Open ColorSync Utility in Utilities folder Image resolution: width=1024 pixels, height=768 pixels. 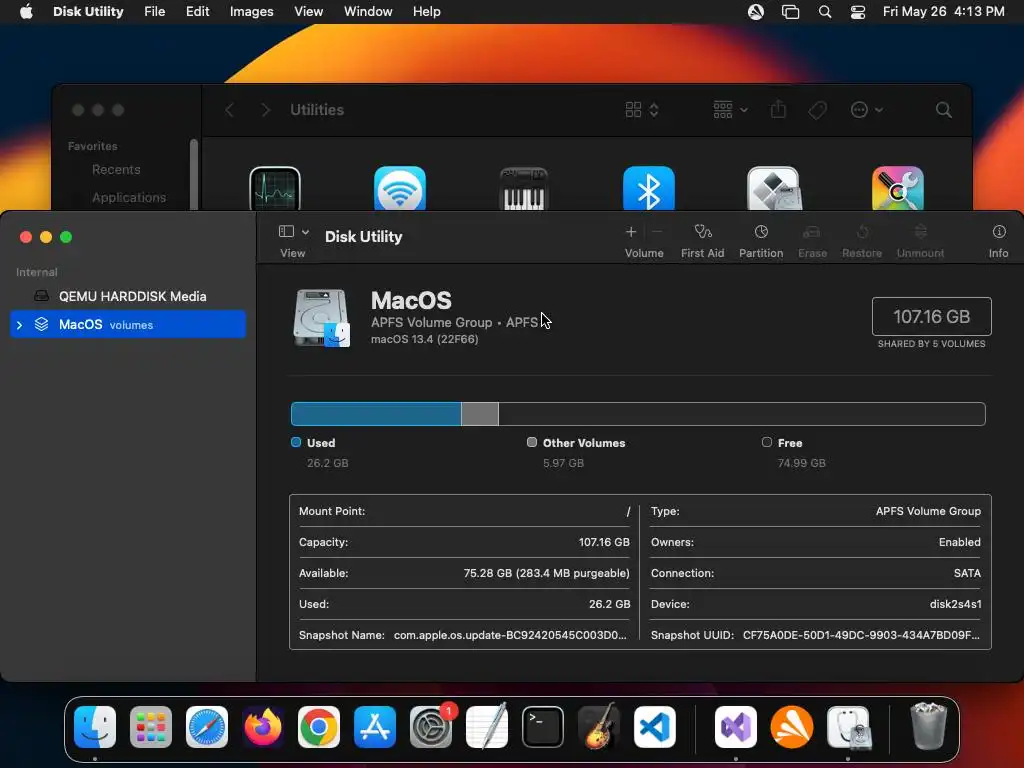click(897, 189)
